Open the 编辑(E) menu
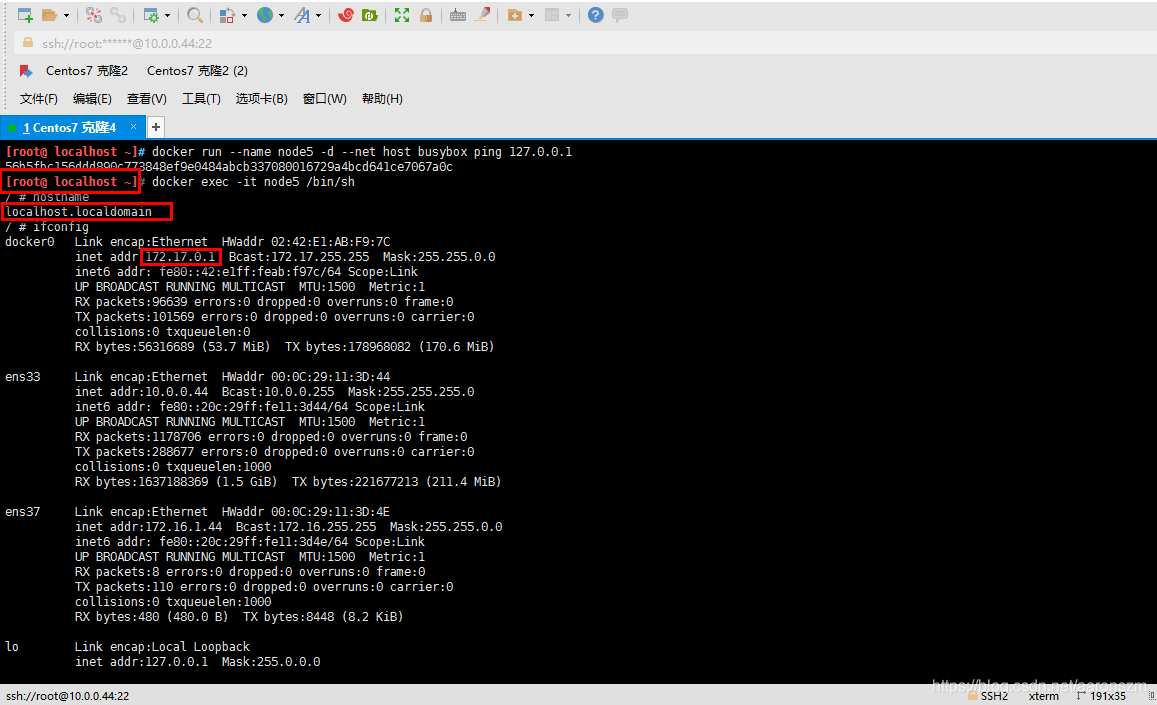This screenshot has width=1157, height=705. point(92,99)
